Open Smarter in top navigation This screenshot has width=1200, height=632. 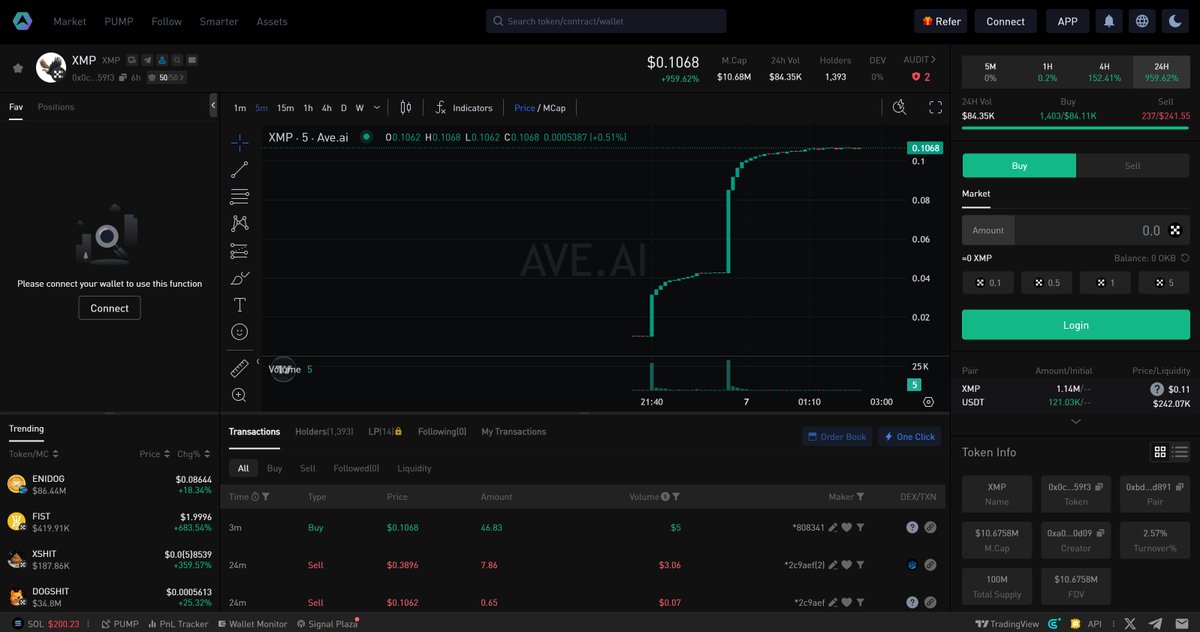point(219,21)
